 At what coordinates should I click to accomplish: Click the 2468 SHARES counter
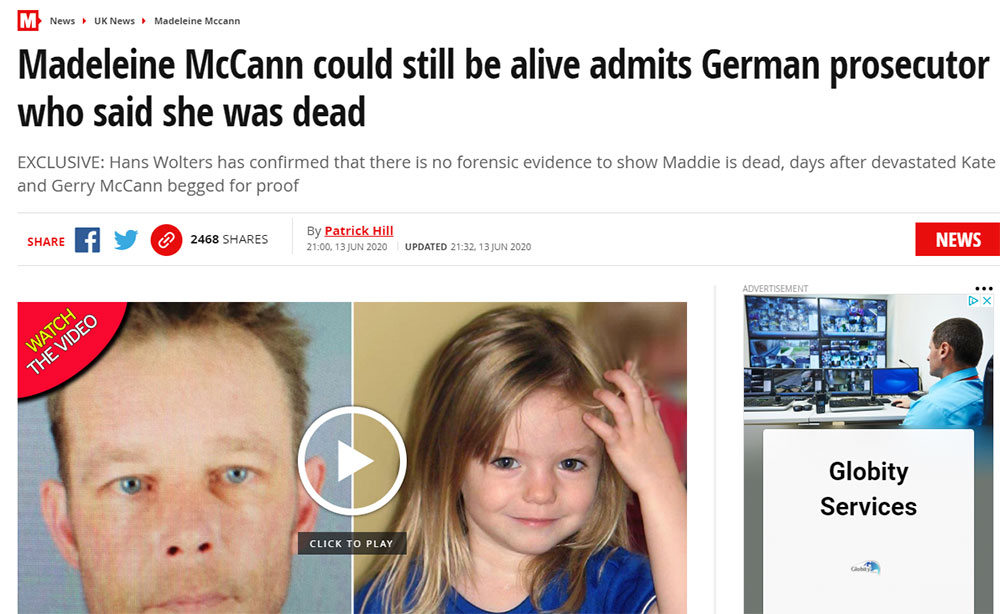(229, 239)
